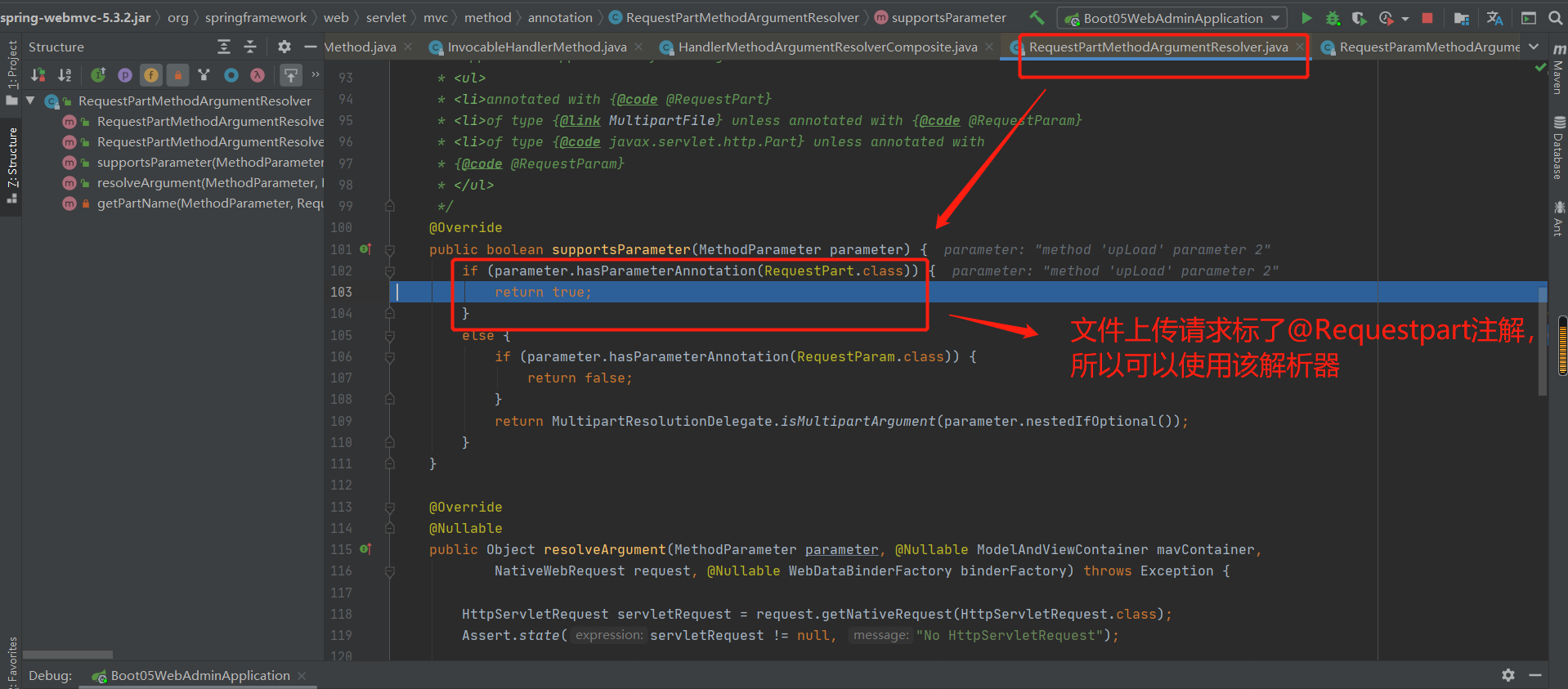Run with profiler icon
This screenshot has width=1568, height=689.
[1386, 17]
